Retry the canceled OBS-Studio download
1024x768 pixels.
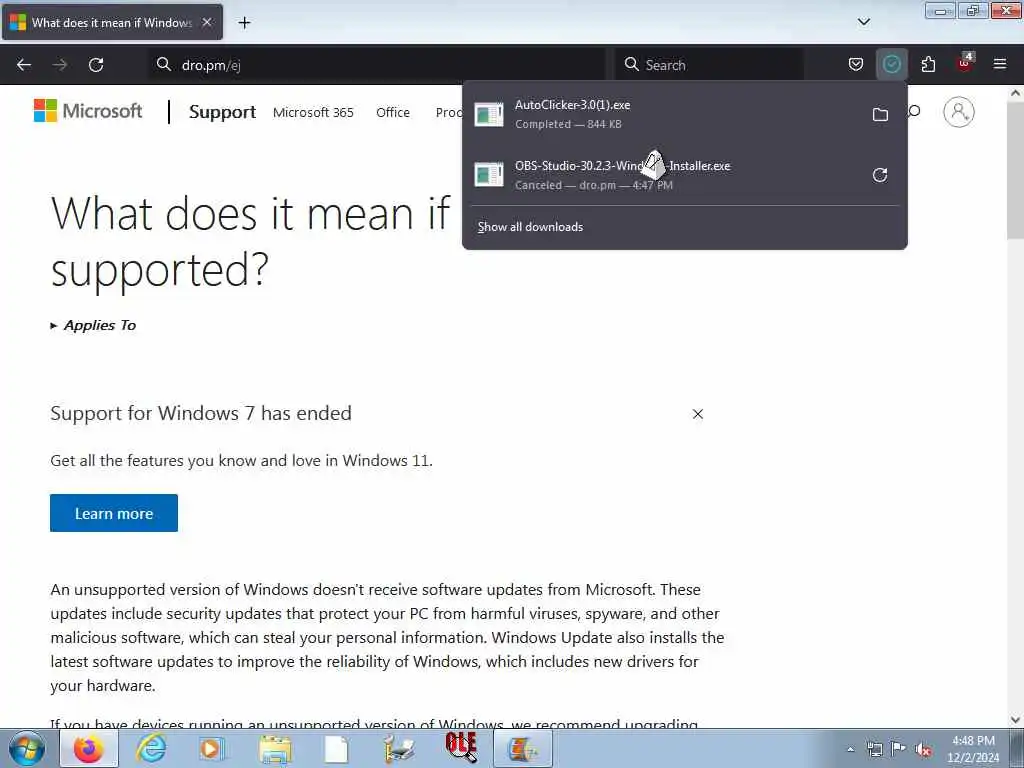880,175
